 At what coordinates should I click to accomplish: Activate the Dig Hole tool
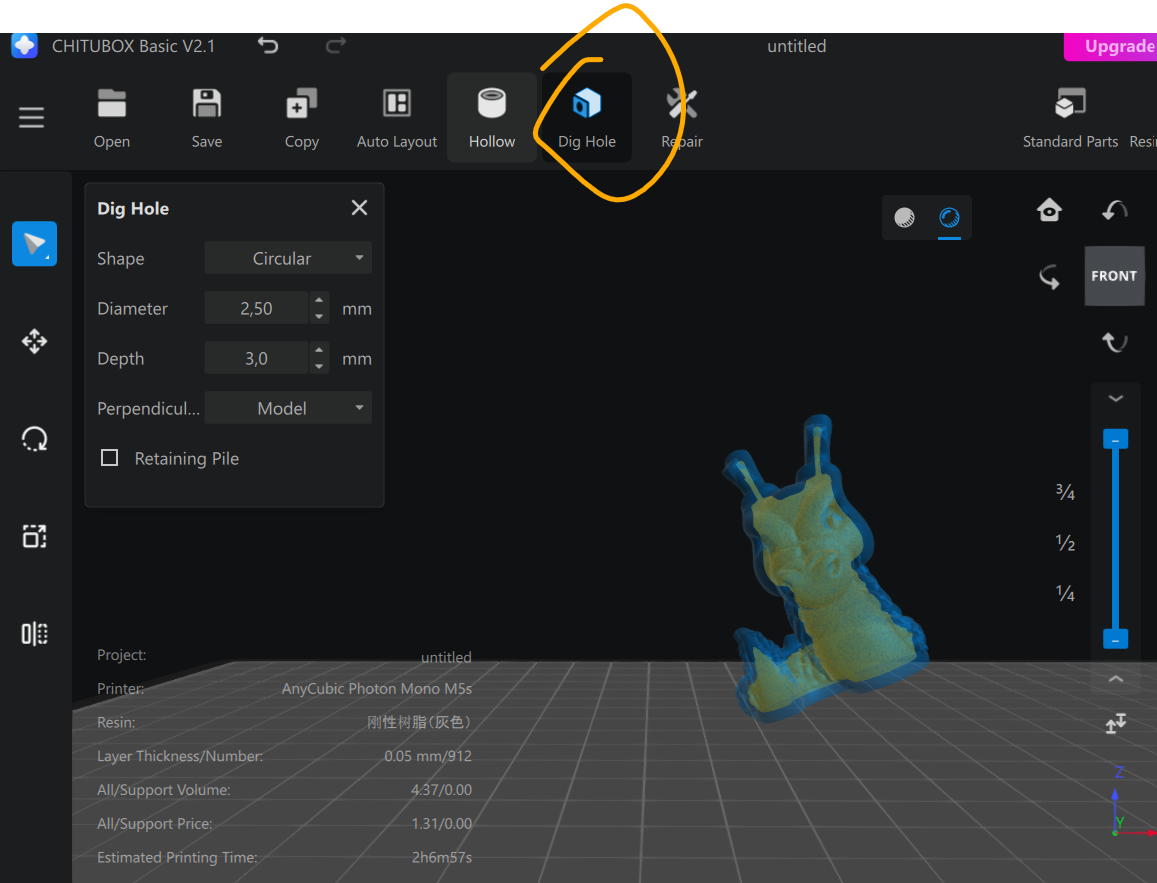587,118
